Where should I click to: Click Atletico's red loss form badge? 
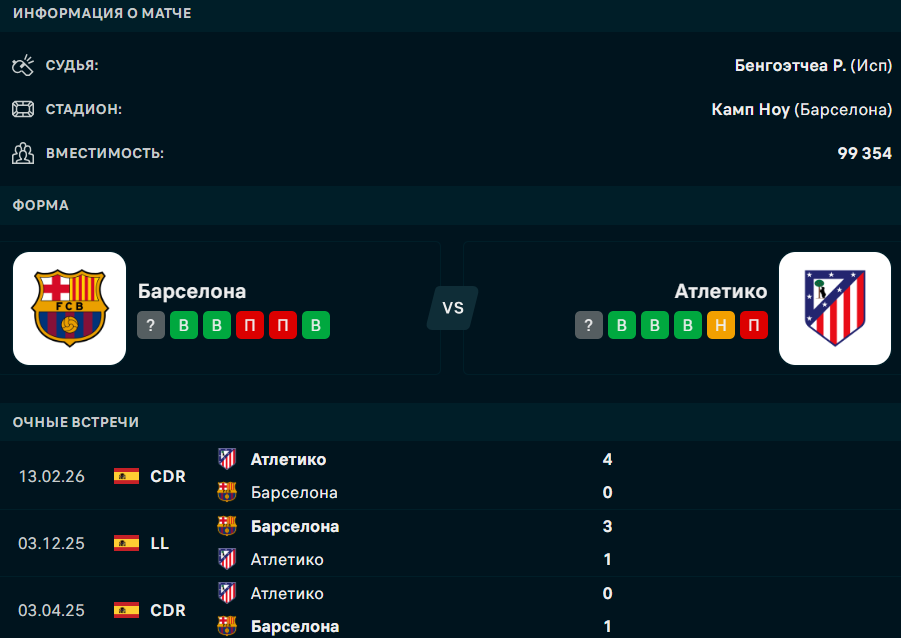[754, 325]
